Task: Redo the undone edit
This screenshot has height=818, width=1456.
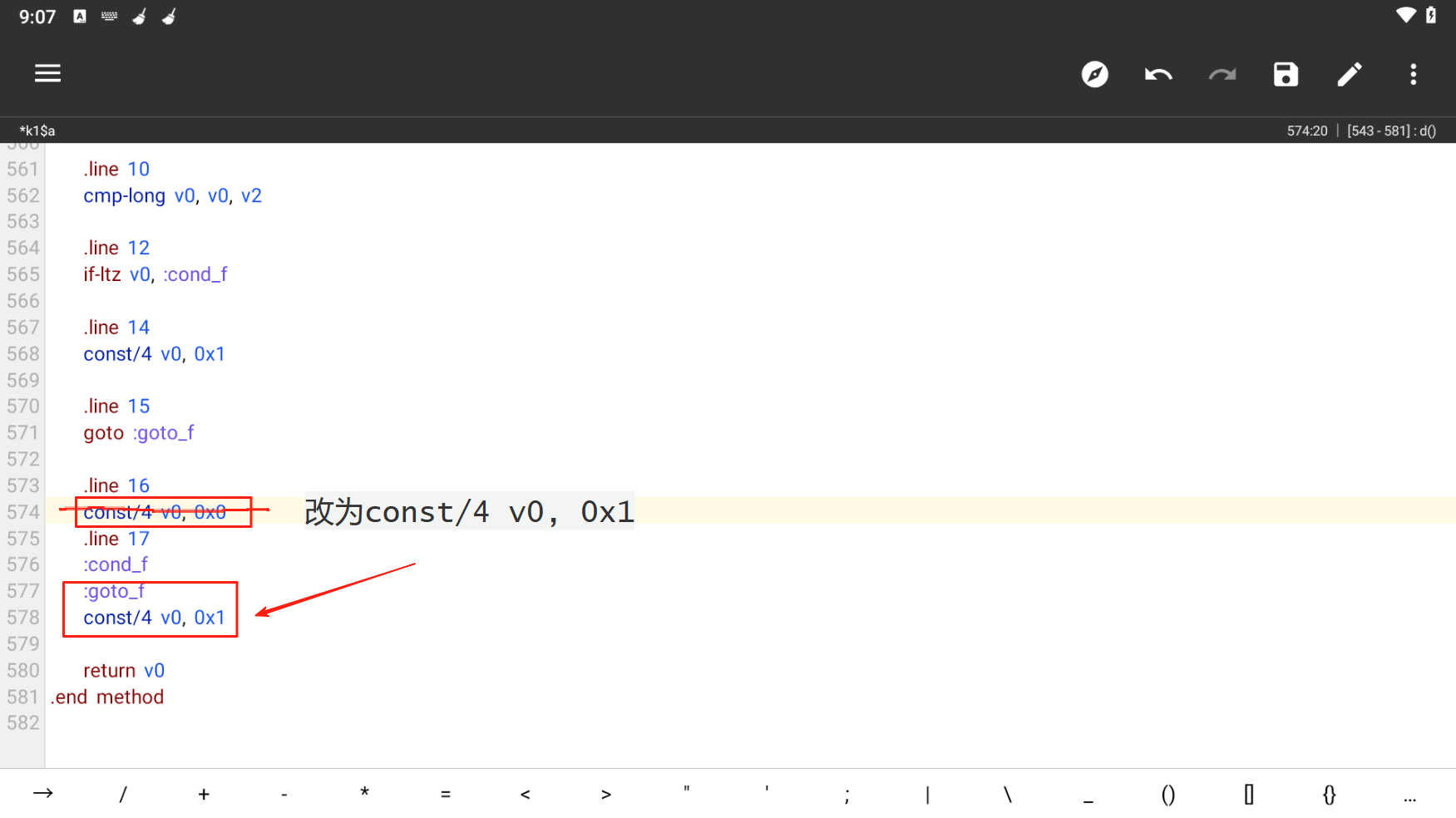Action: [1222, 75]
